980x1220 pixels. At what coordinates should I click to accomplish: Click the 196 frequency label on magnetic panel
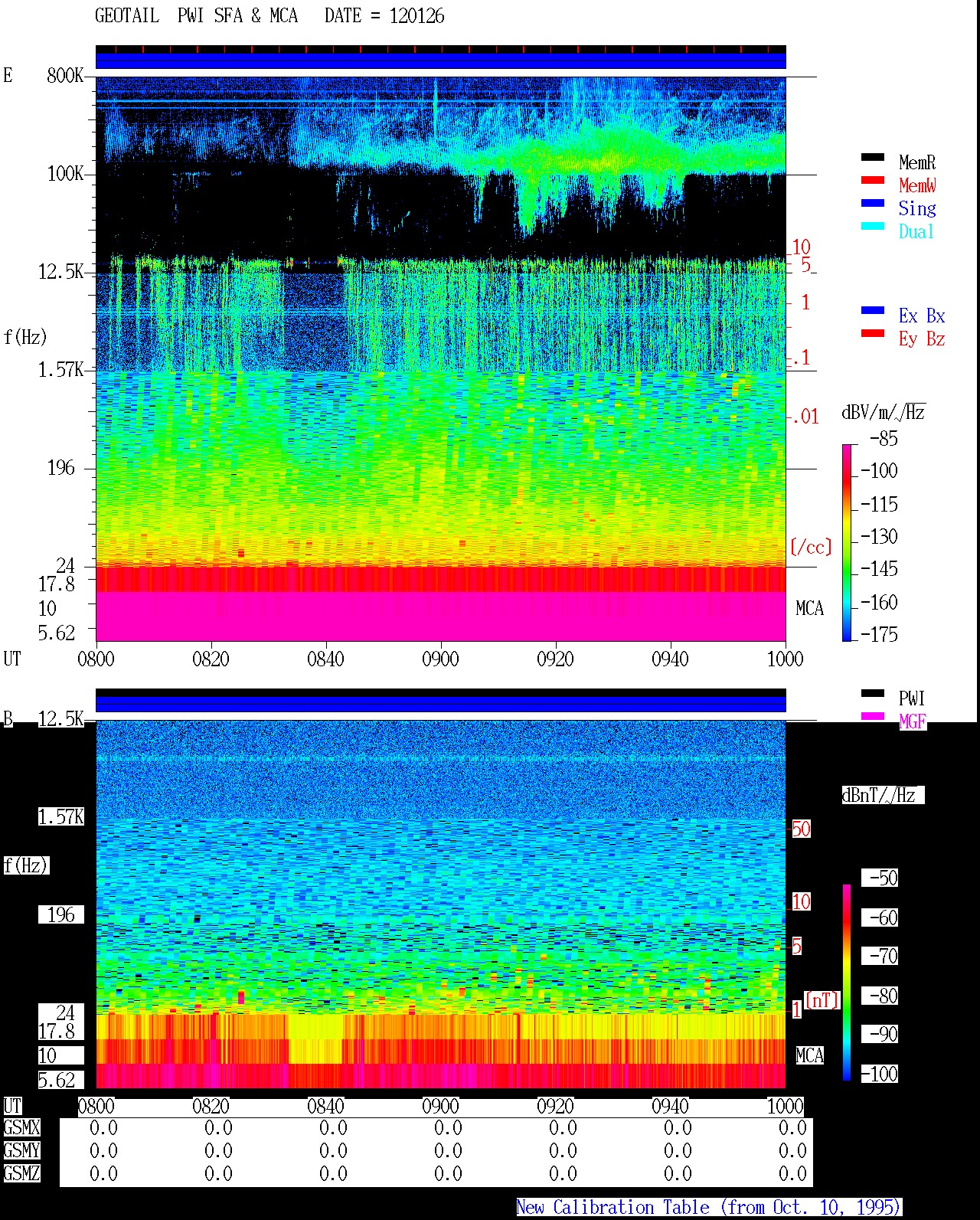pos(61,914)
